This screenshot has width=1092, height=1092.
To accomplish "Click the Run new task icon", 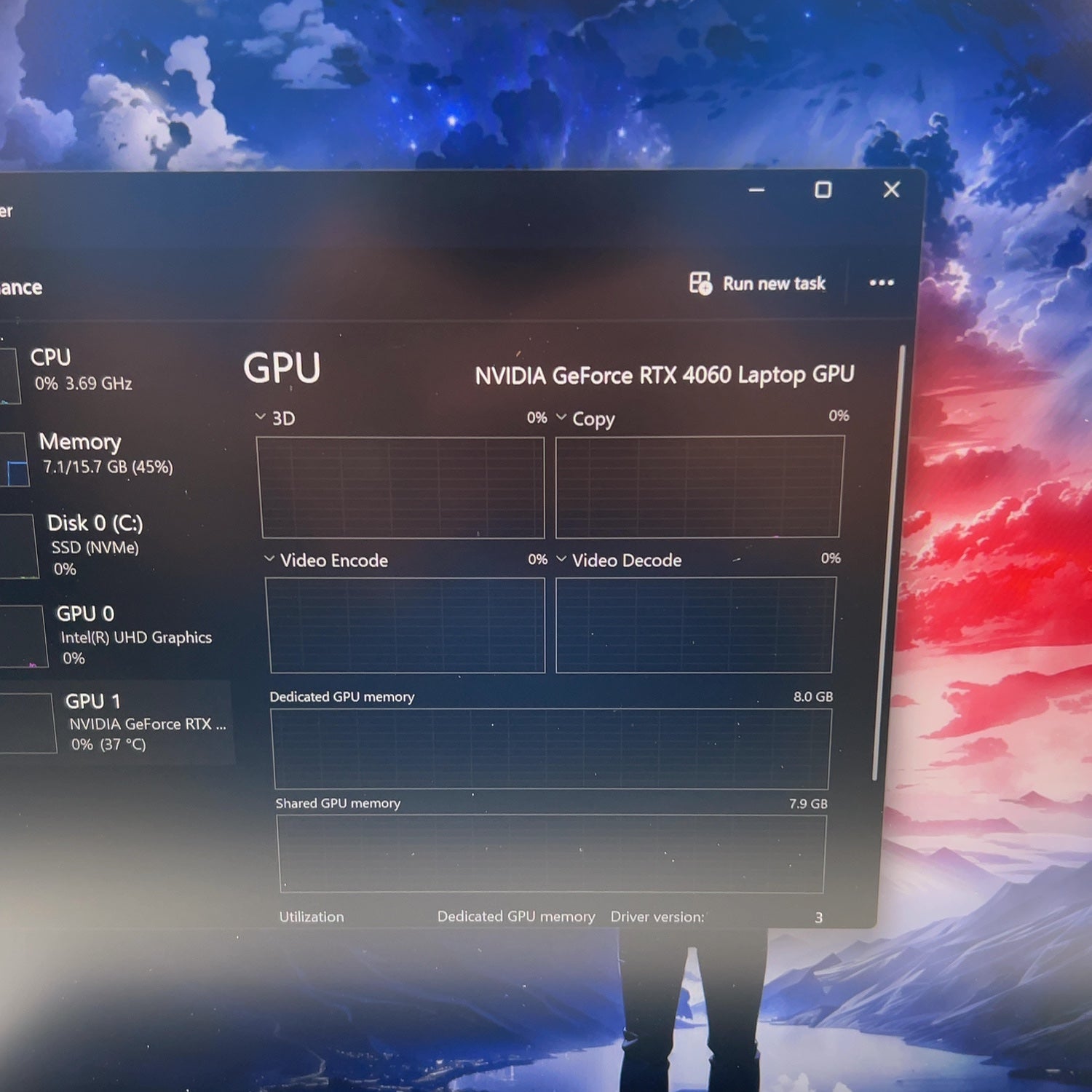I will (700, 283).
